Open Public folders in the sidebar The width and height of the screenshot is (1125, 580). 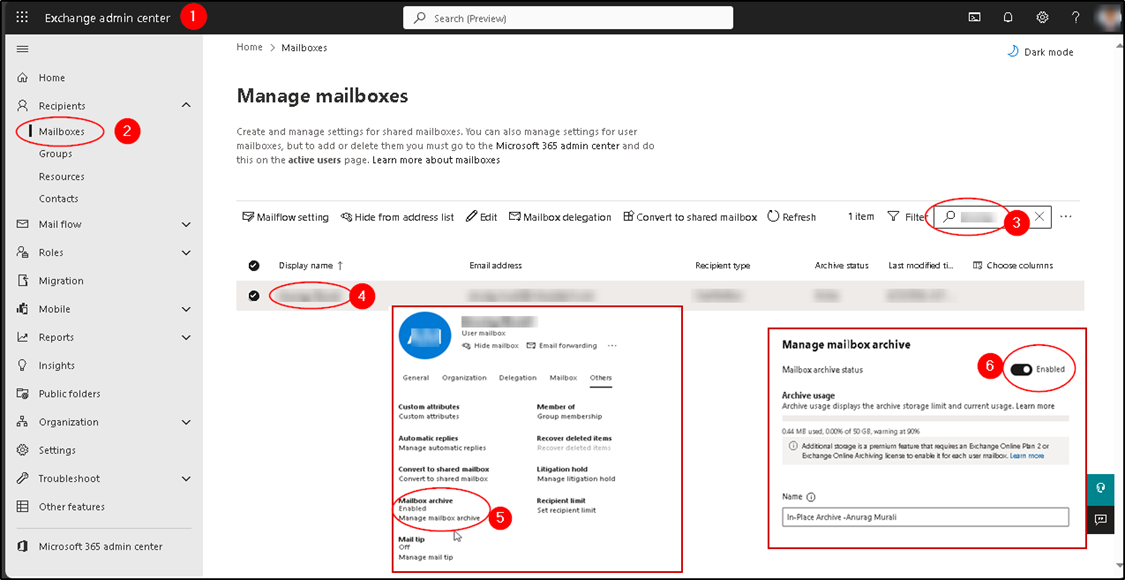tap(70, 393)
